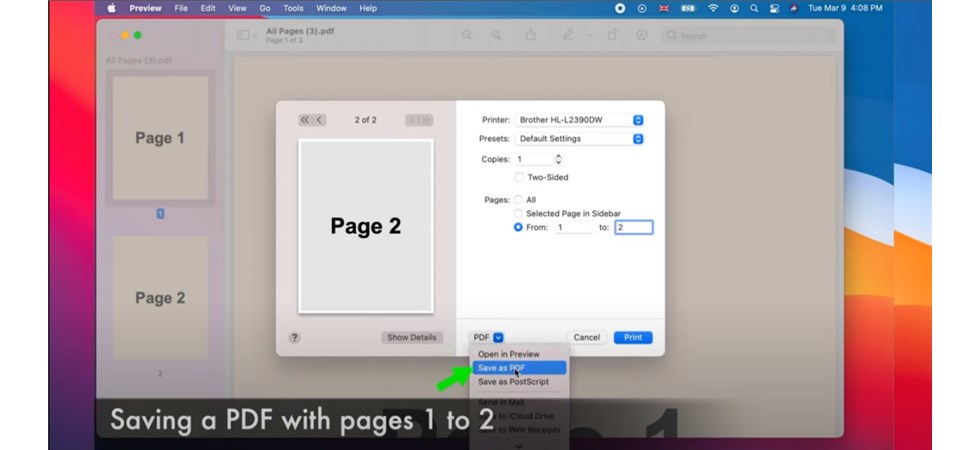
Task: Expand the Presets Default Settings dropdown
Action: pyautogui.click(x=579, y=139)
